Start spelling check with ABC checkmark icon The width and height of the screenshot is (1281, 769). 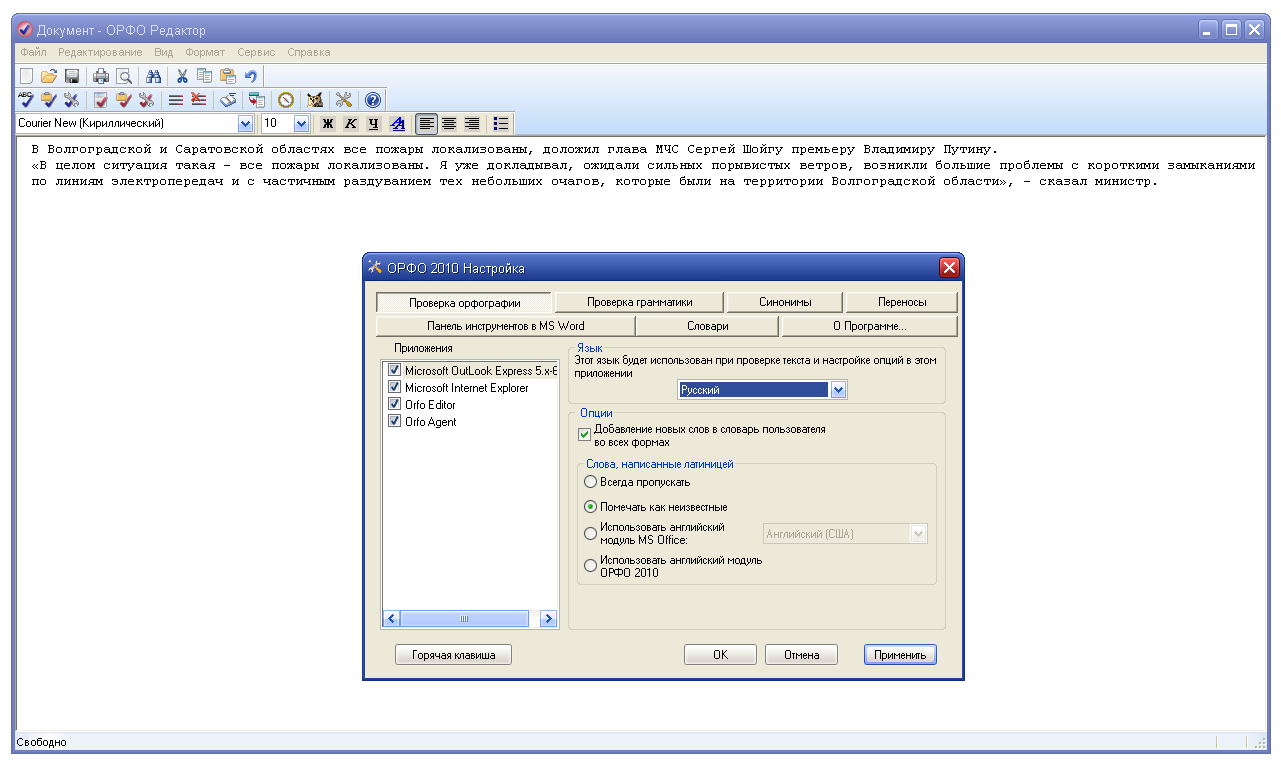(26, 100)
